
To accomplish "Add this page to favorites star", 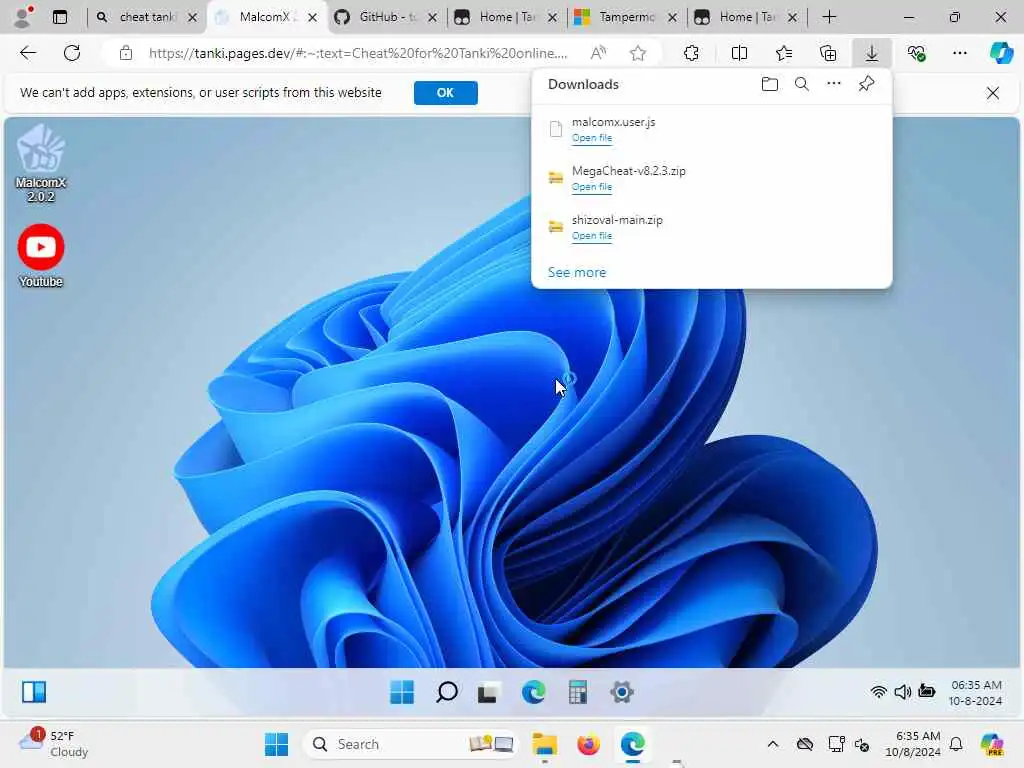I will 638,53.
